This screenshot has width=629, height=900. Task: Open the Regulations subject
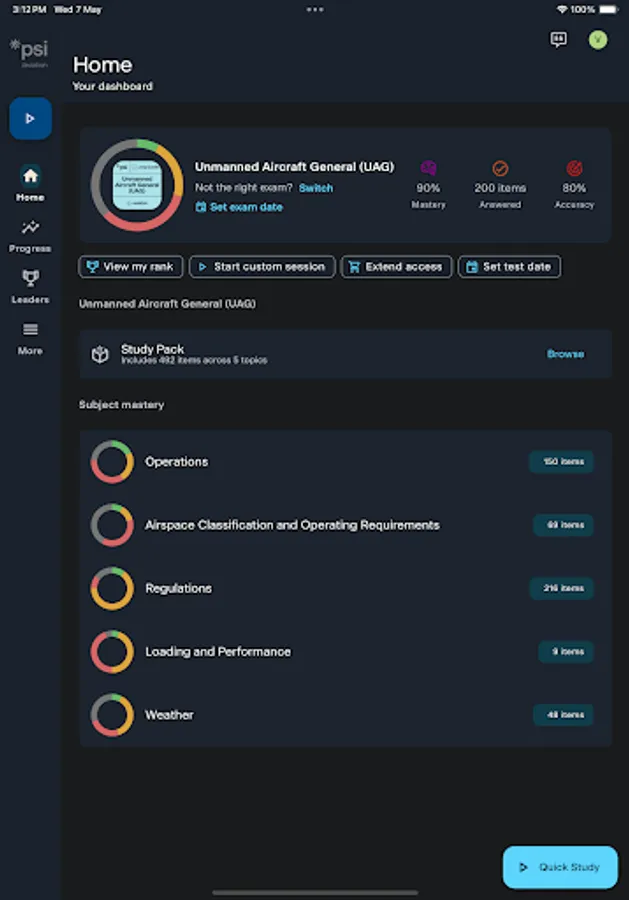point(345,588)
